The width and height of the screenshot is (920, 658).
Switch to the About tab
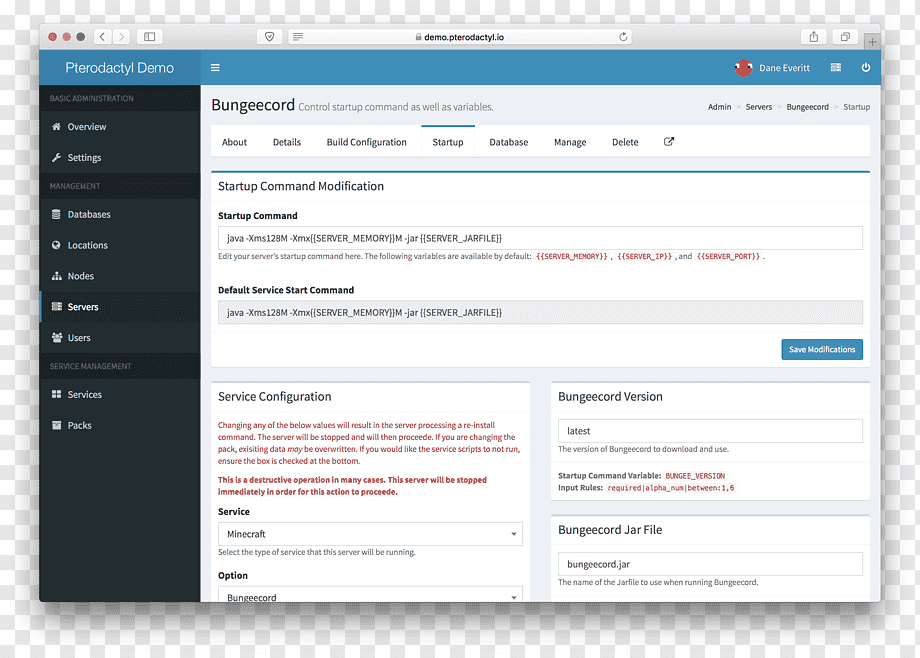point(234,142)
